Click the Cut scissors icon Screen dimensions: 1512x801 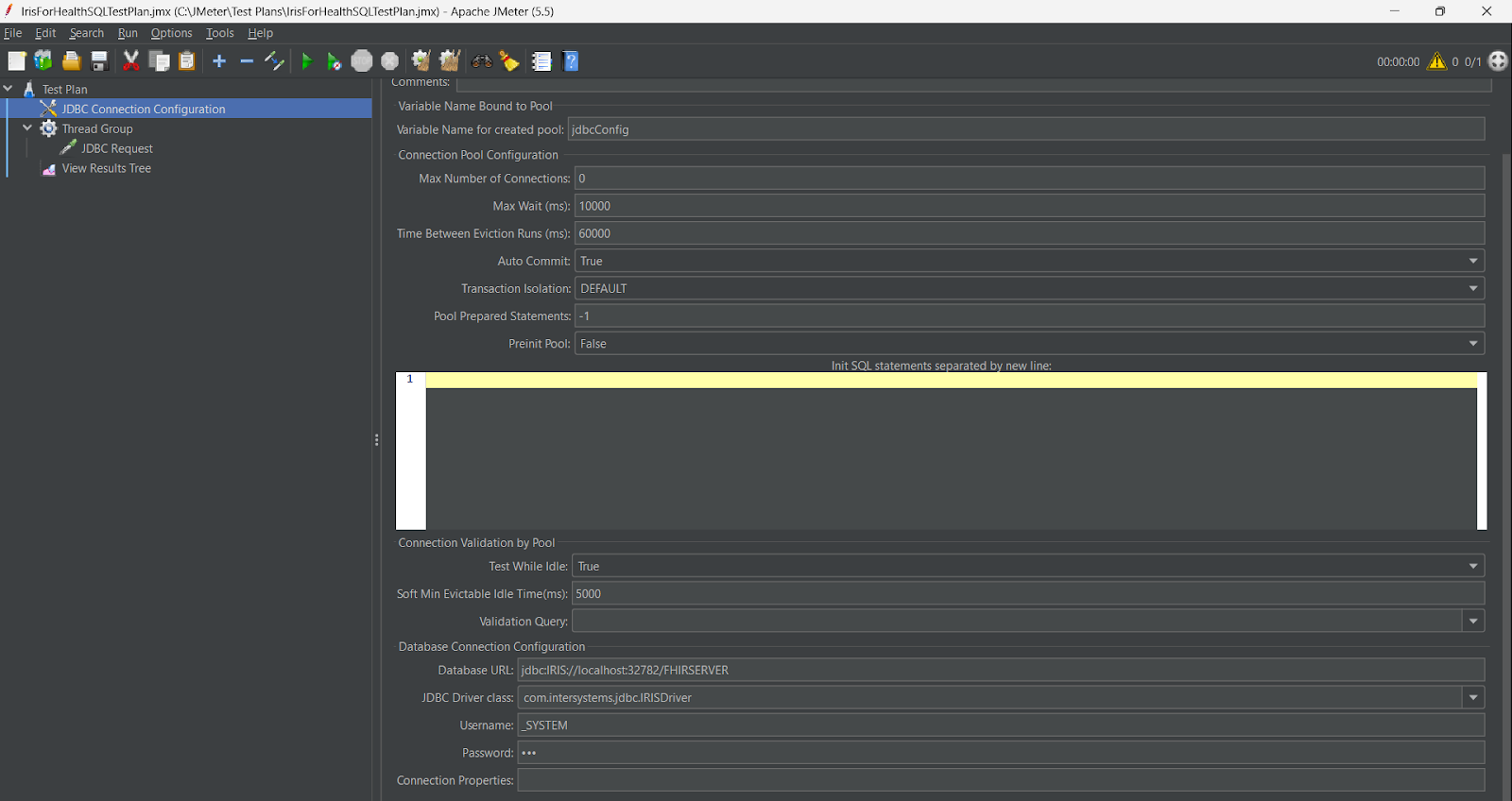130,61
